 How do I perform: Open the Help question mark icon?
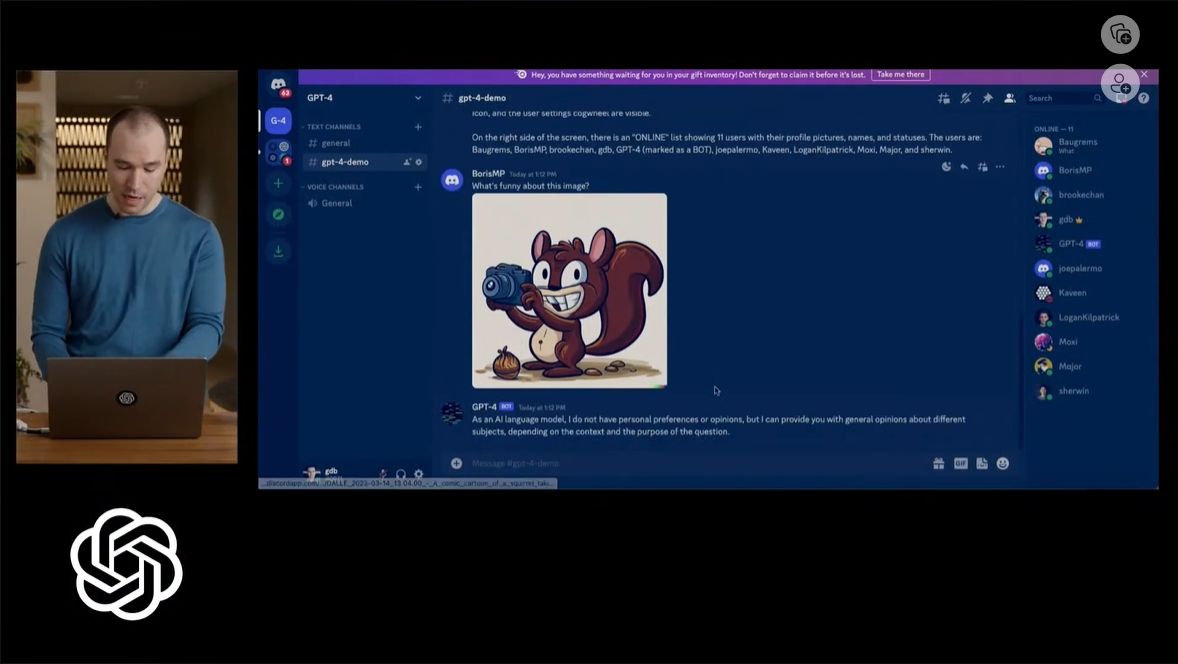[1143, 98]
